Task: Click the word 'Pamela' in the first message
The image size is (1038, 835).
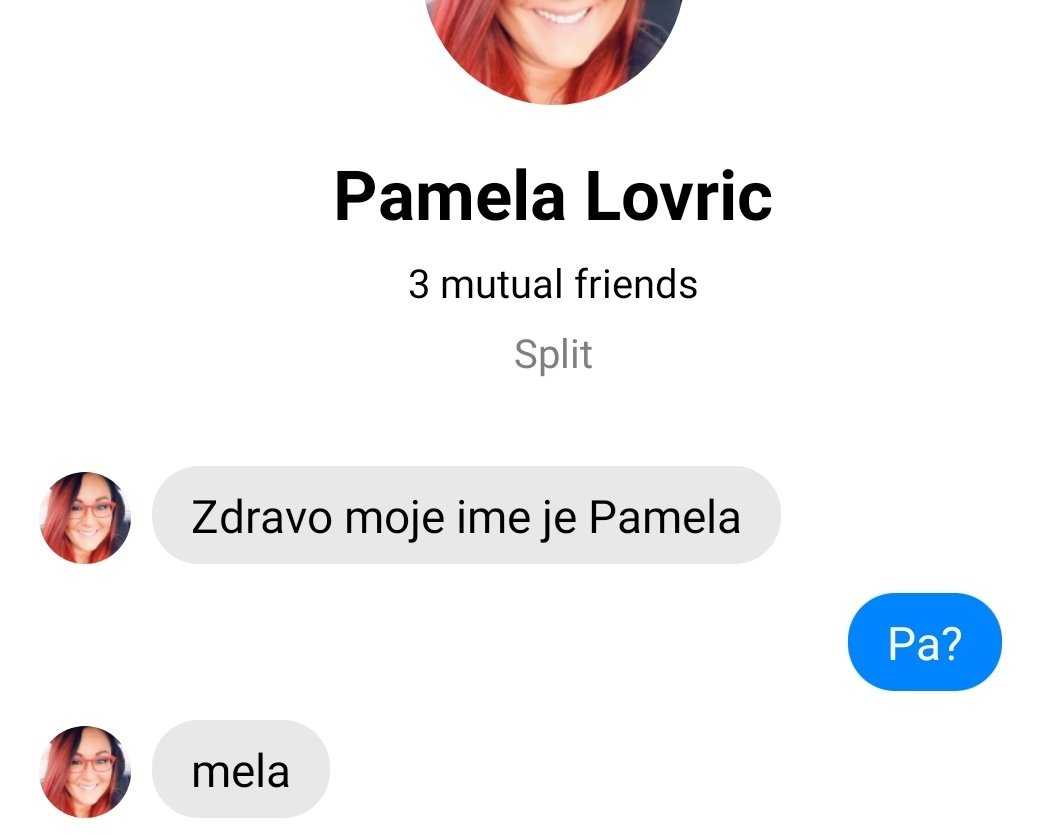Action: pos(665,516)
